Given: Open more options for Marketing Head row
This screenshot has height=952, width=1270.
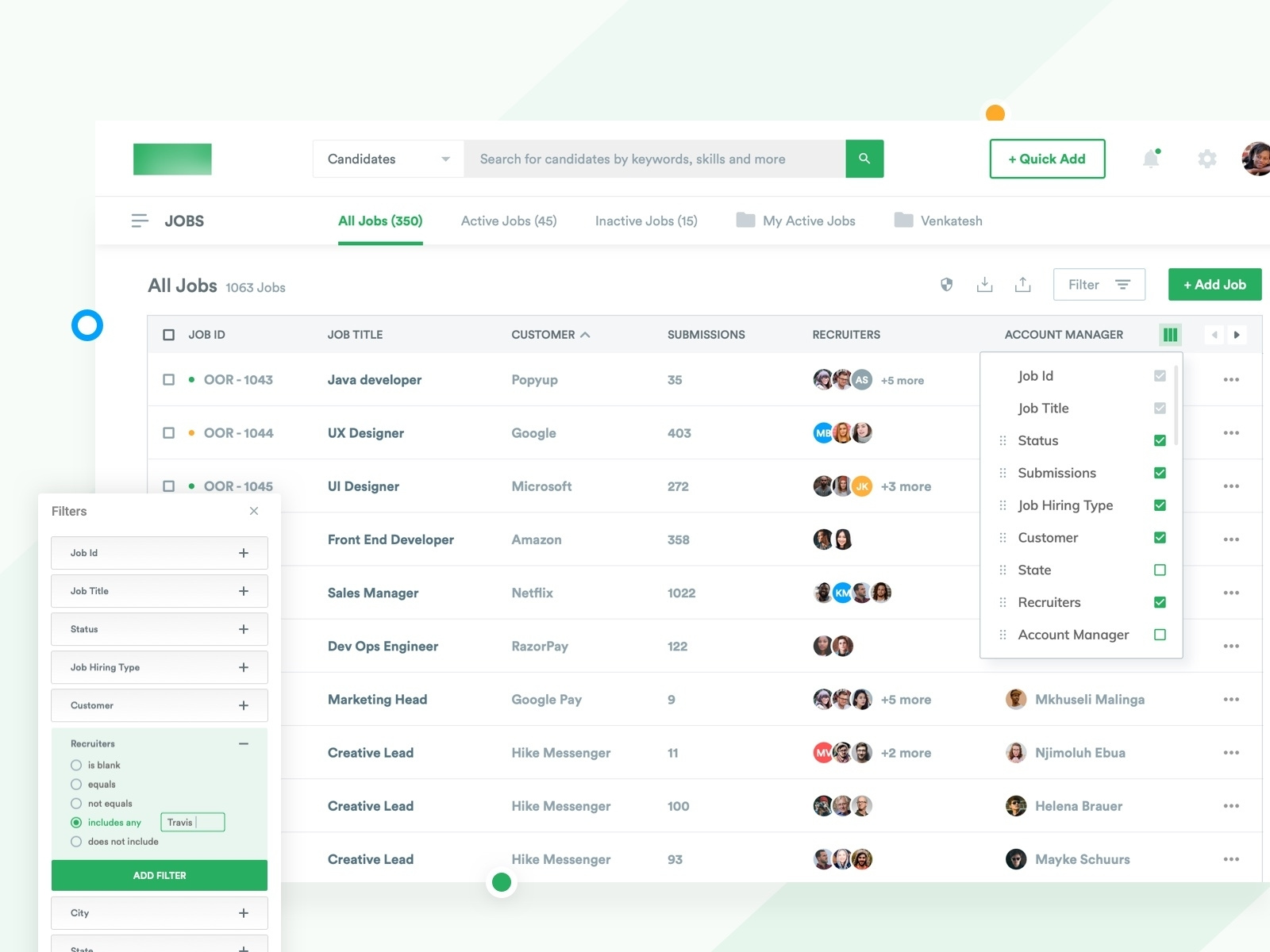Looking at the screenshot, I should click(1231, 700).
